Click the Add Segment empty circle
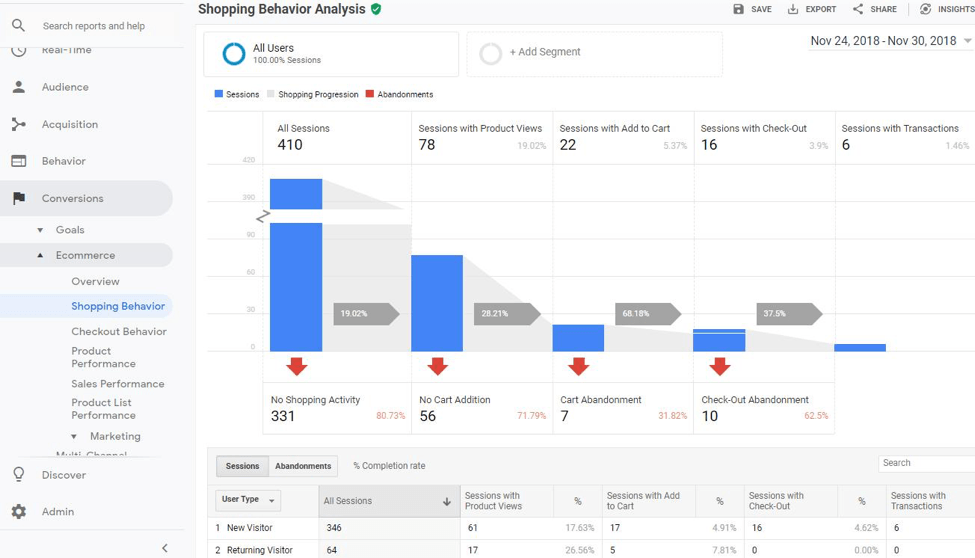975x558 pixels. click(490, 53)
